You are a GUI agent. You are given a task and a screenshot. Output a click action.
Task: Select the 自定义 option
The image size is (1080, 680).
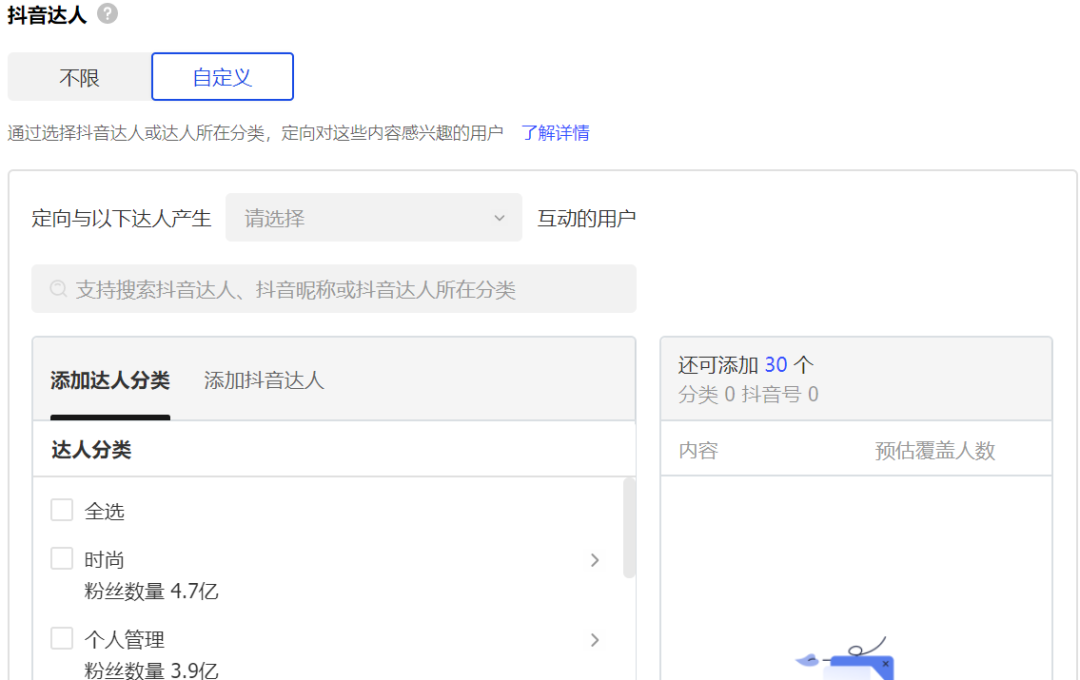(222, 76)
